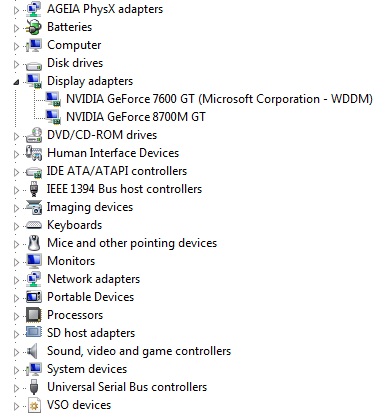Image resolution: width=390 pixels, height=419 pixels.
Task: Select the Monitors category label
Action: 71,261
